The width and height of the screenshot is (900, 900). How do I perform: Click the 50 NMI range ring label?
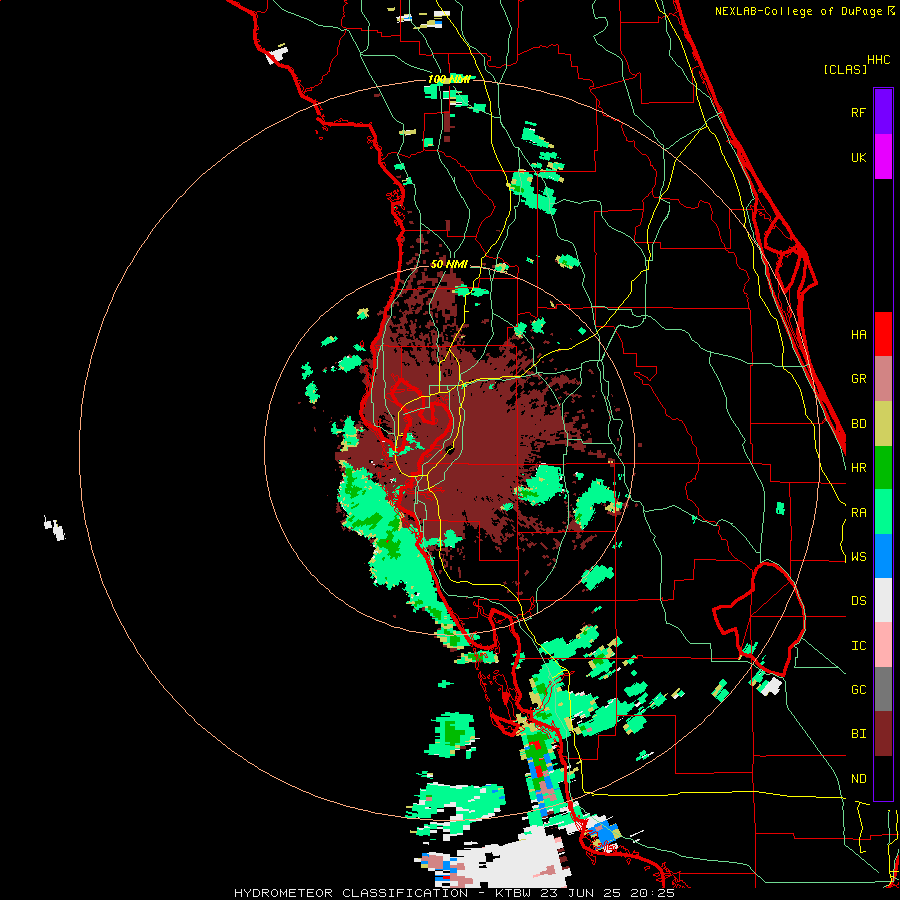(x=449, y=265)
